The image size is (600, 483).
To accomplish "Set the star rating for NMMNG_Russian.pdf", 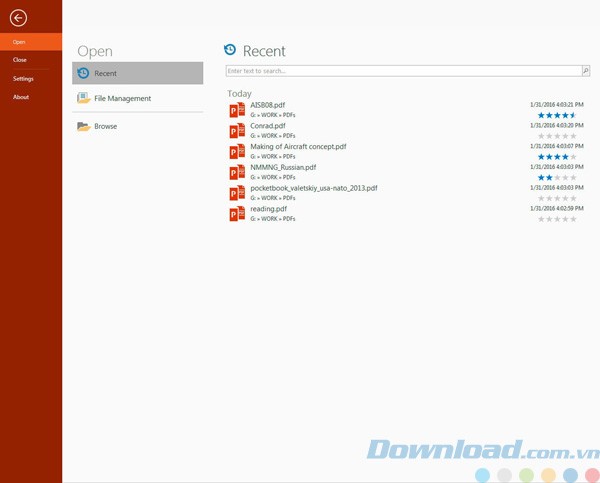I will (x=557, y=177).
